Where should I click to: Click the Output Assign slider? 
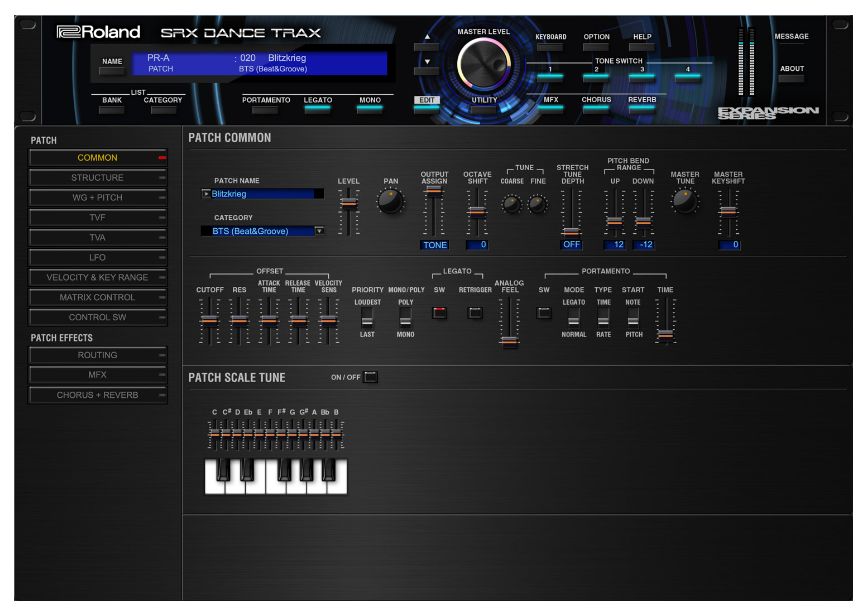coord(433,210)
